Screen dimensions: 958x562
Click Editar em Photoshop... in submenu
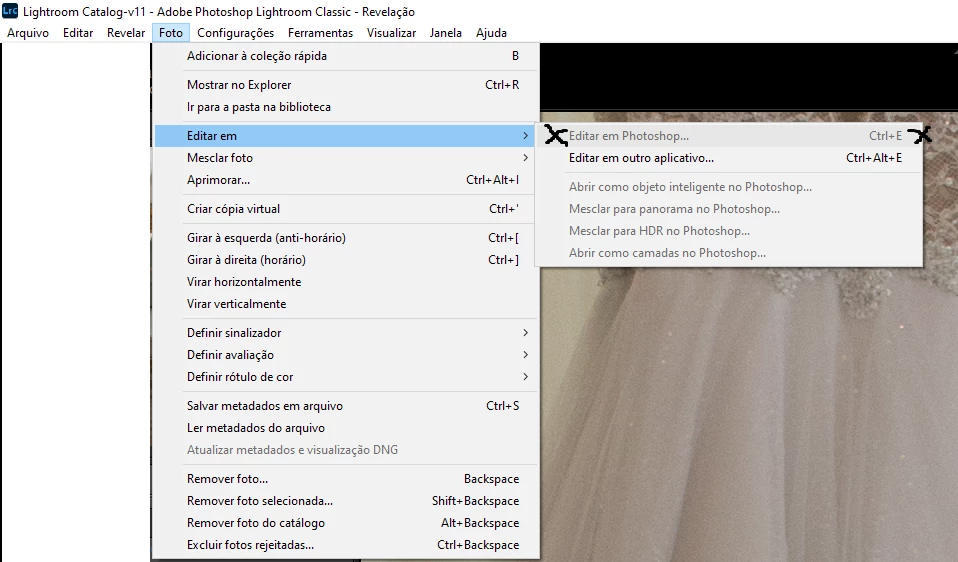point(729,136)
